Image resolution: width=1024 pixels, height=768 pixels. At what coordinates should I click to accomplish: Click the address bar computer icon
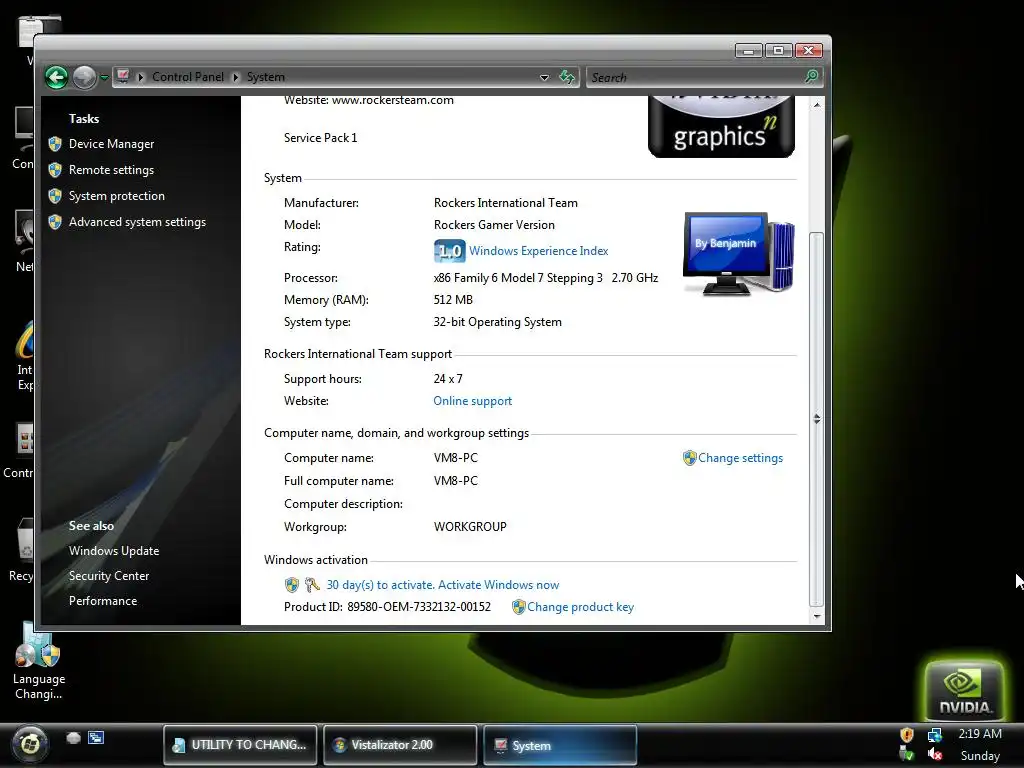123,76
